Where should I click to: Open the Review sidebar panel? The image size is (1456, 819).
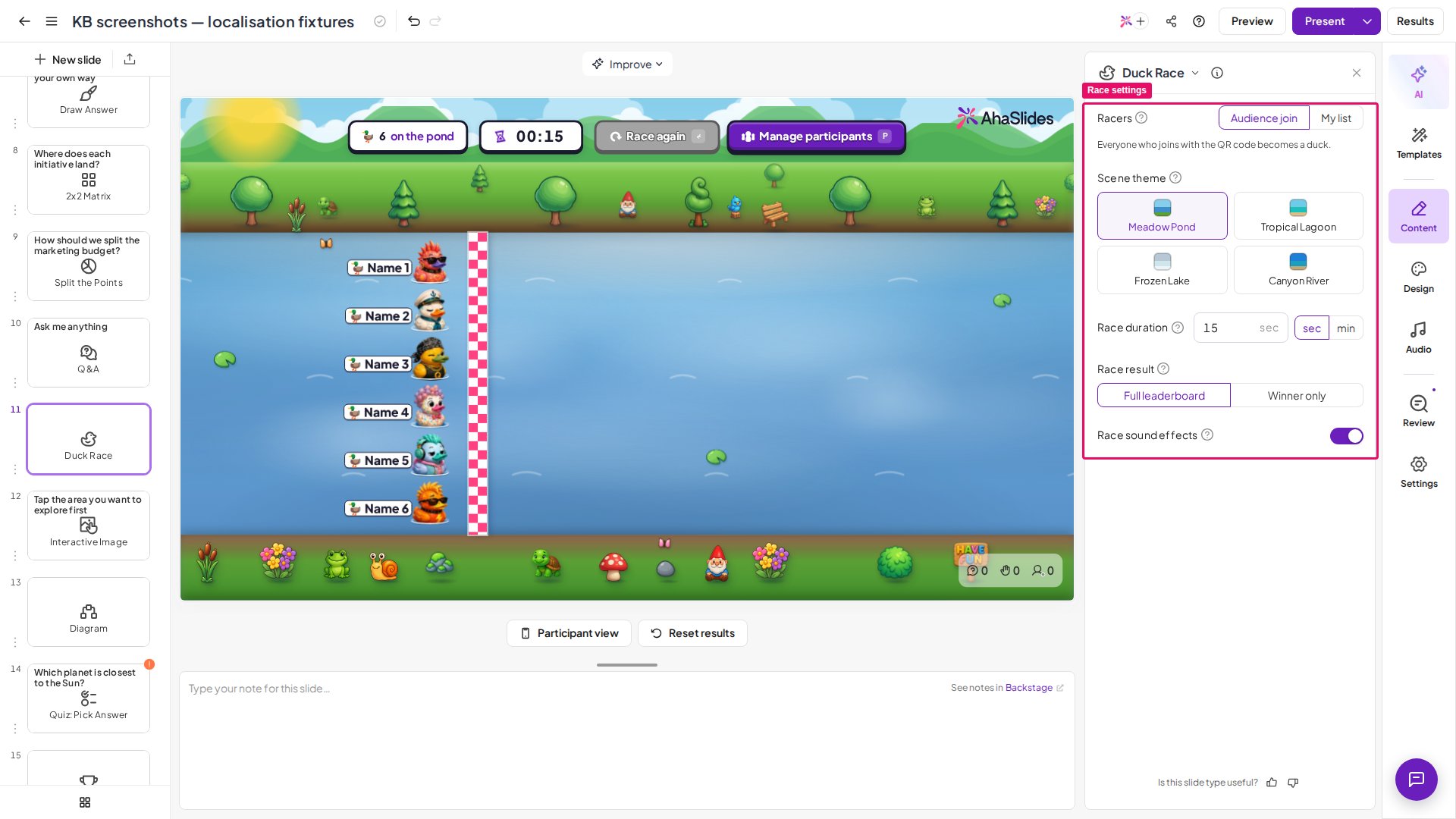point(1418,412)
